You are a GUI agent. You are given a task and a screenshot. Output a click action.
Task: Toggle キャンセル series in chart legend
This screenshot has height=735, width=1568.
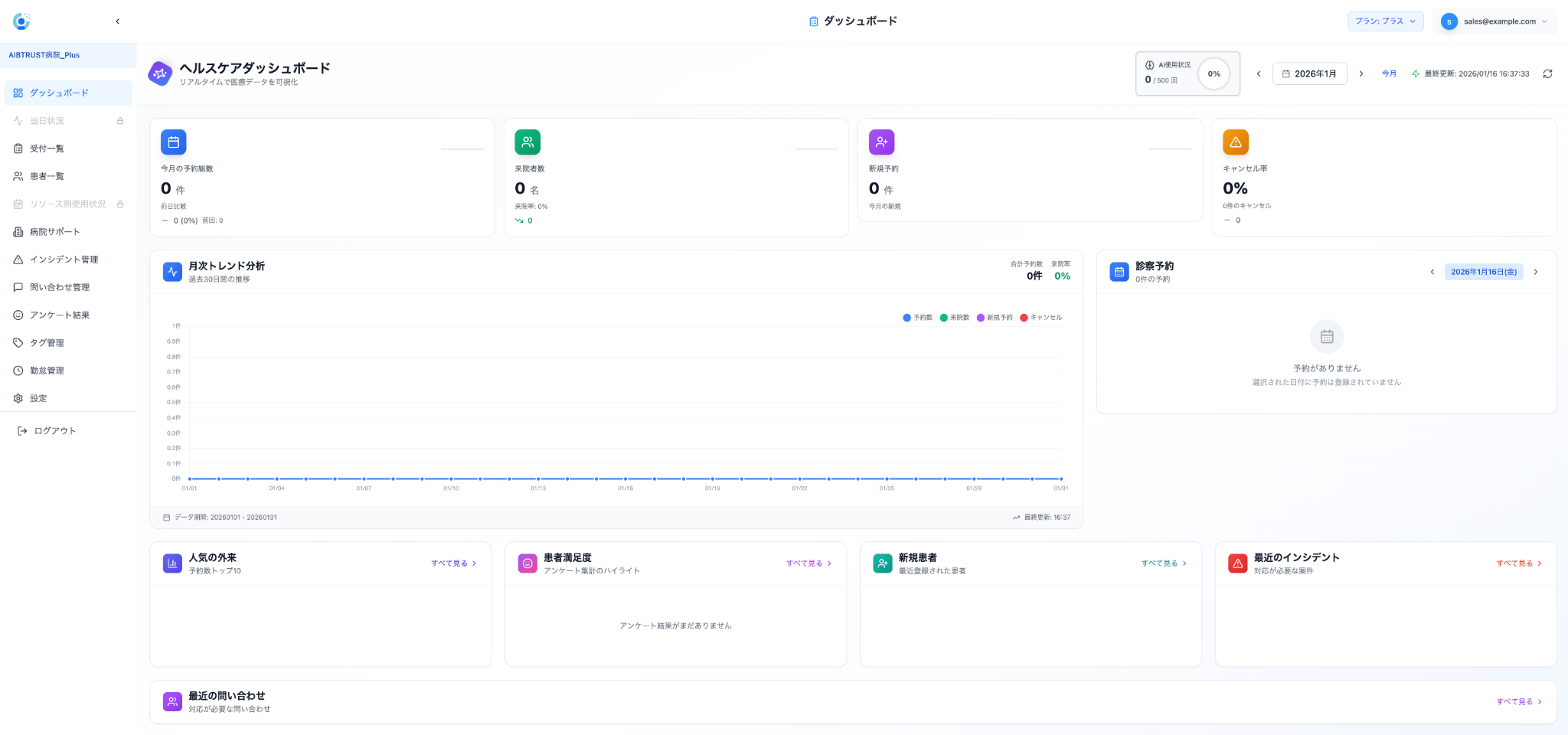1041,318
